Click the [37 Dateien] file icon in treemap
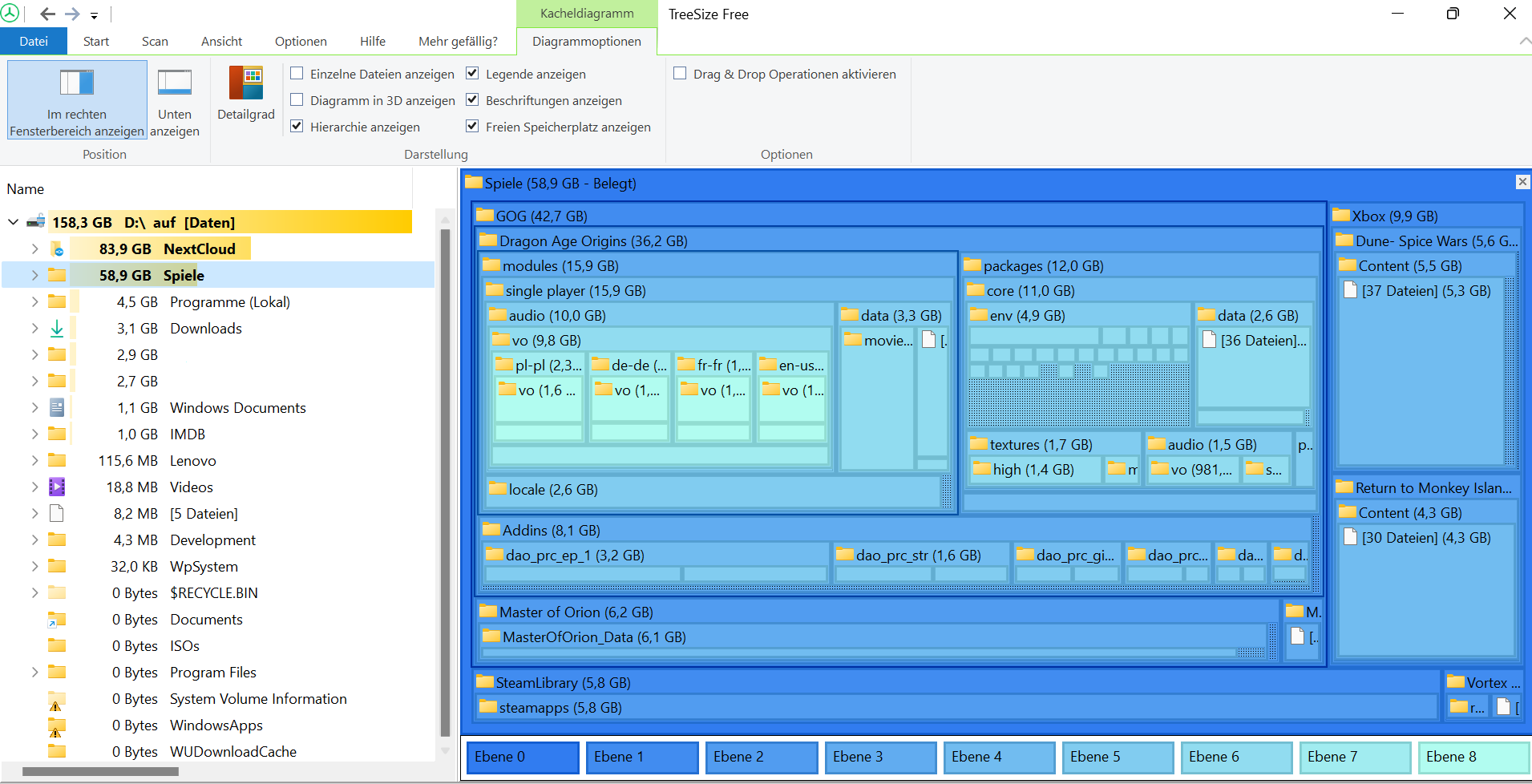This screenshot has height=784, width=1532. [1351, 290]
